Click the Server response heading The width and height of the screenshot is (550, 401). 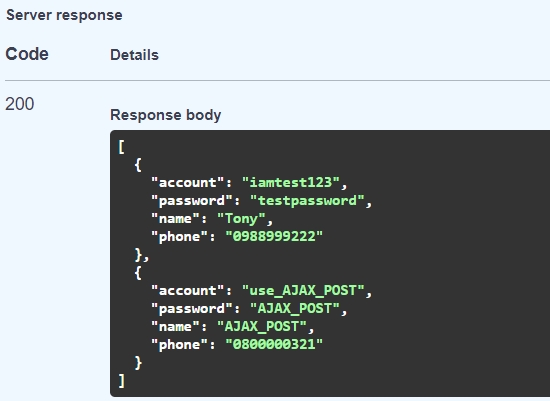(64, 15)
